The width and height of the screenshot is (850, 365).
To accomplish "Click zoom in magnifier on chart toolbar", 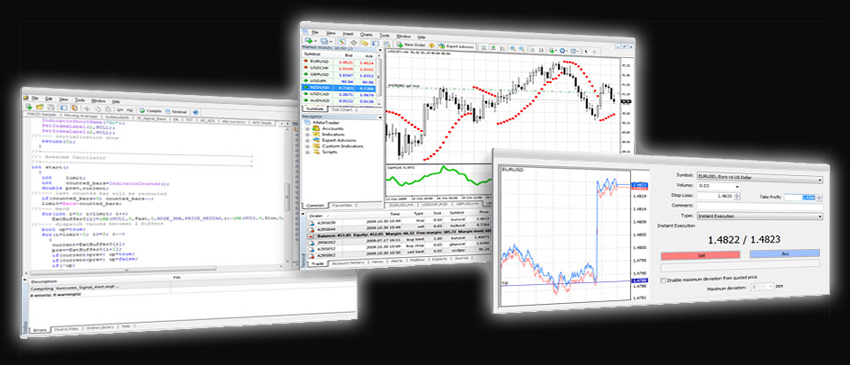I will (x=512, y=48).
